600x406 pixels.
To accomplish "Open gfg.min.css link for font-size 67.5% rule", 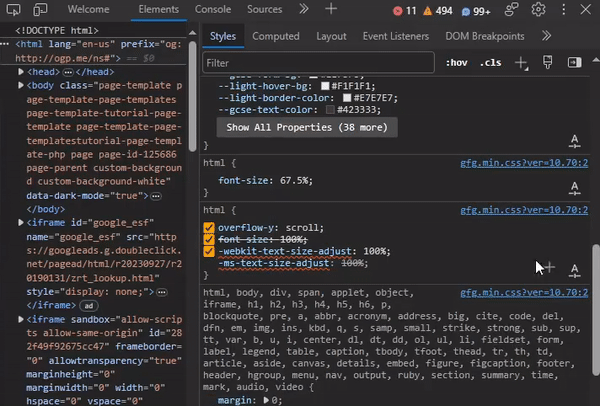I will click(x=524, y=163).
